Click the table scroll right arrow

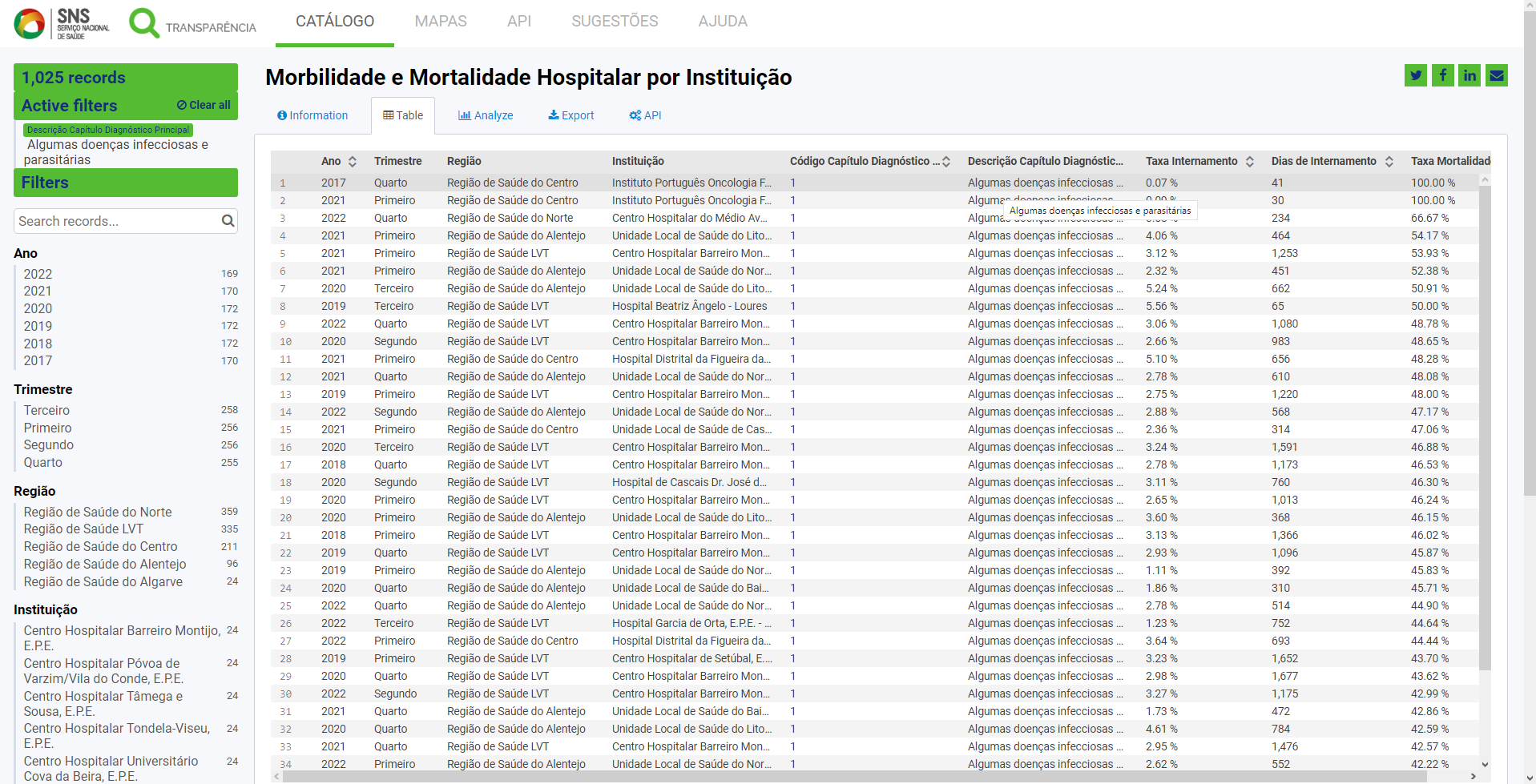click(1473, 776)
